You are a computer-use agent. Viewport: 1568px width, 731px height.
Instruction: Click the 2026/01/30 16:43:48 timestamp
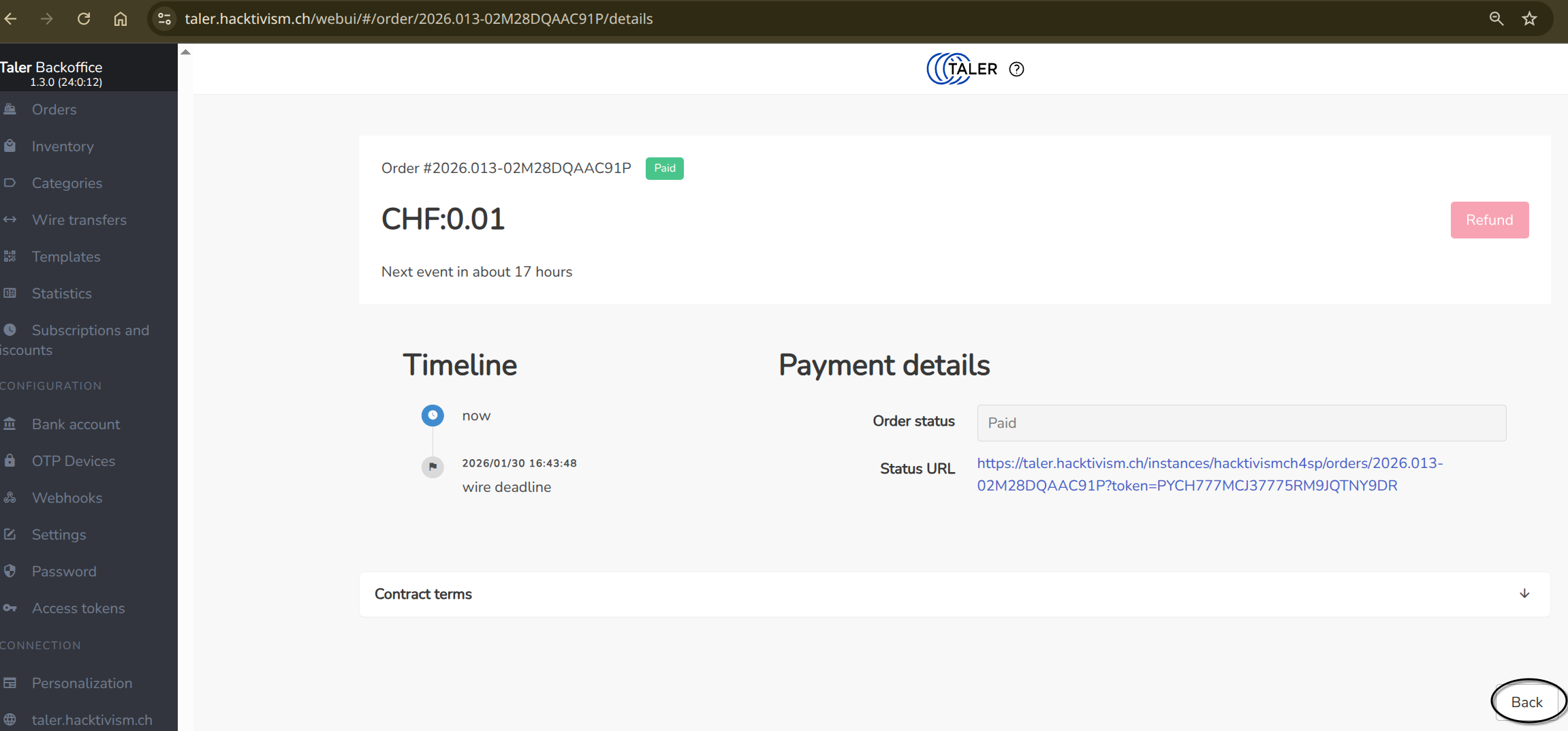(520, 463)
